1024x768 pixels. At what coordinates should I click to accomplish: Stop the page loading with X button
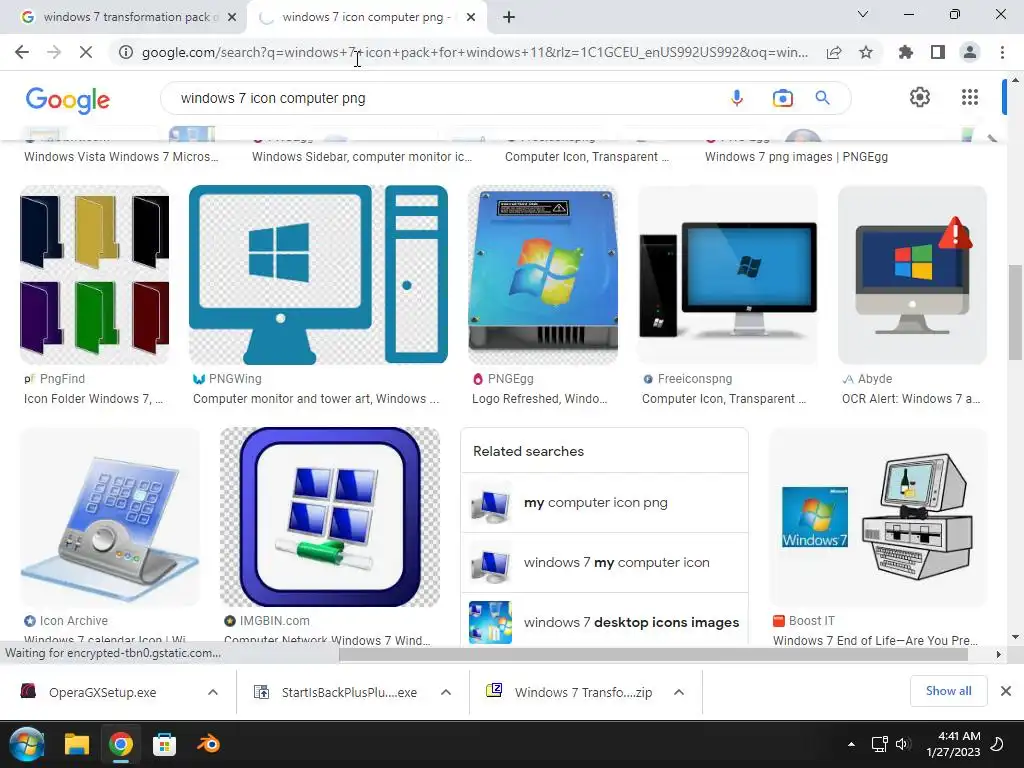86,52
